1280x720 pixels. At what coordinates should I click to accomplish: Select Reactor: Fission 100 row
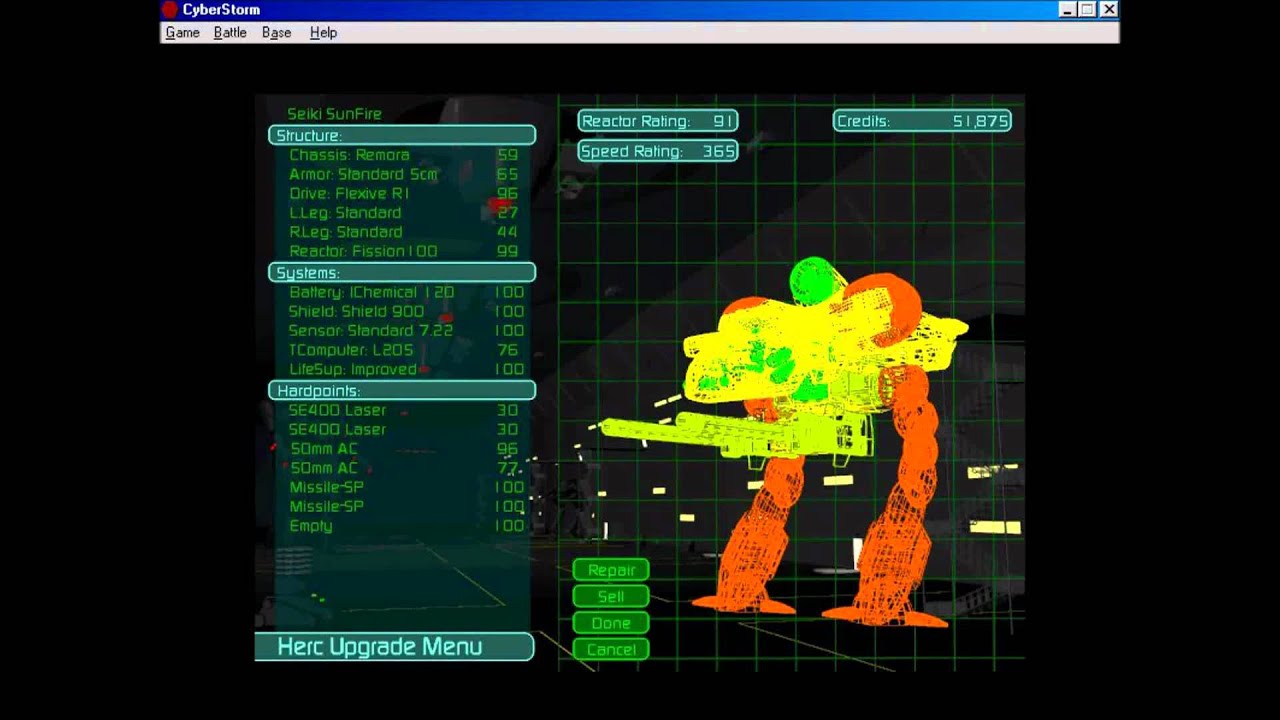[404, 251]
